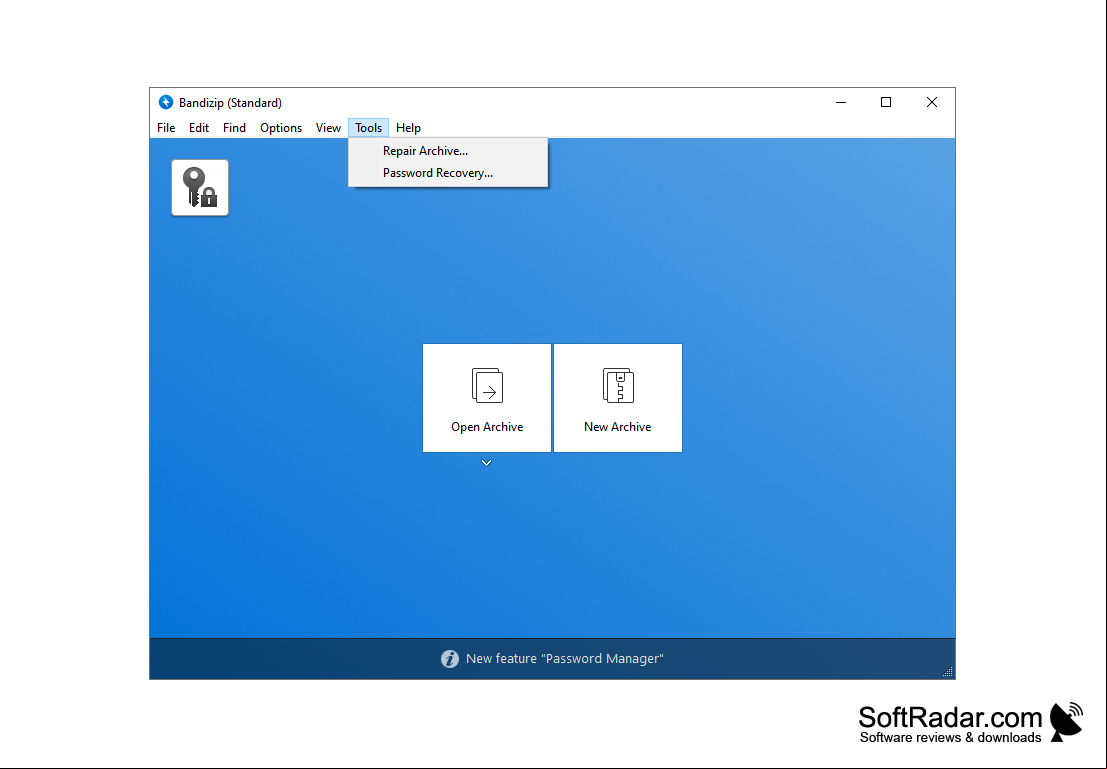Open the Password Manager key-lock icon
1107x769 pixels.
coord(200,187)
